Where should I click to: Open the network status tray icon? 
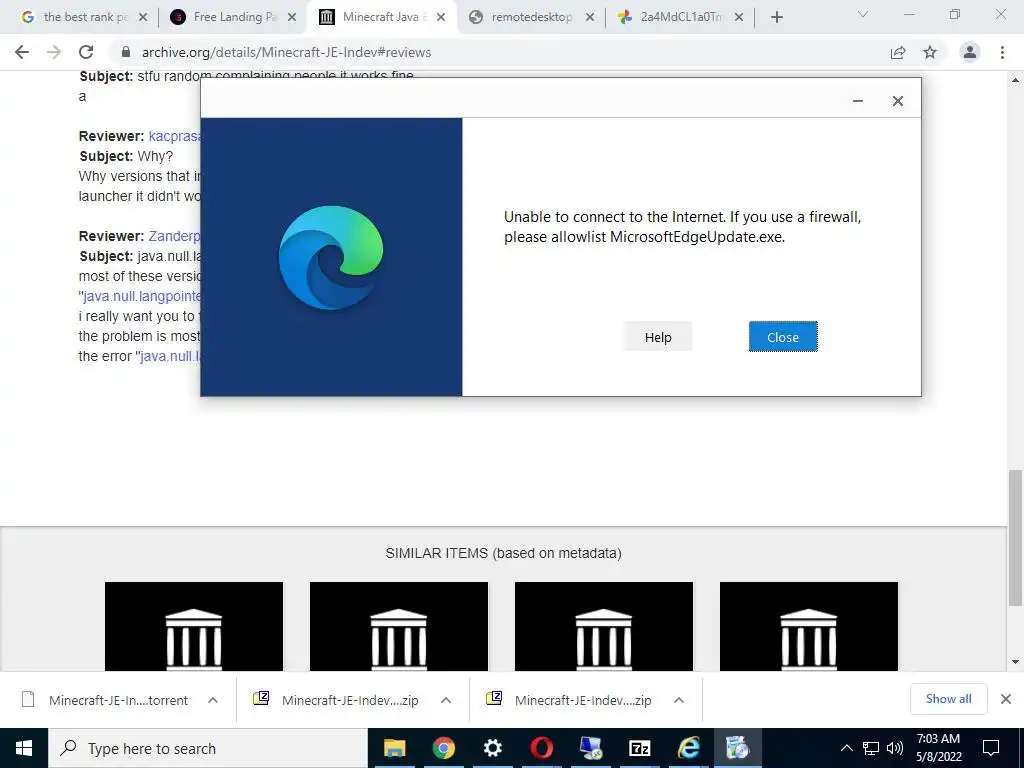click(871, 748)
